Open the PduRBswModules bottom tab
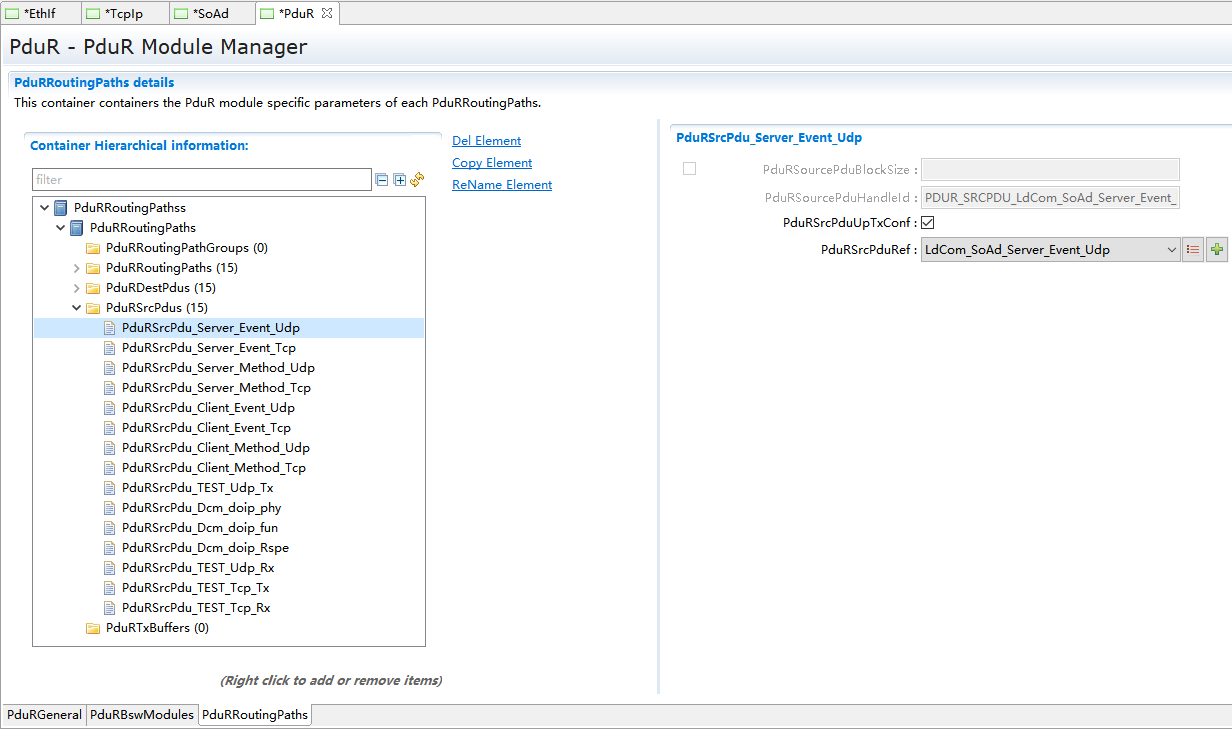1232x729 pixels. click(x=141, y=715)
